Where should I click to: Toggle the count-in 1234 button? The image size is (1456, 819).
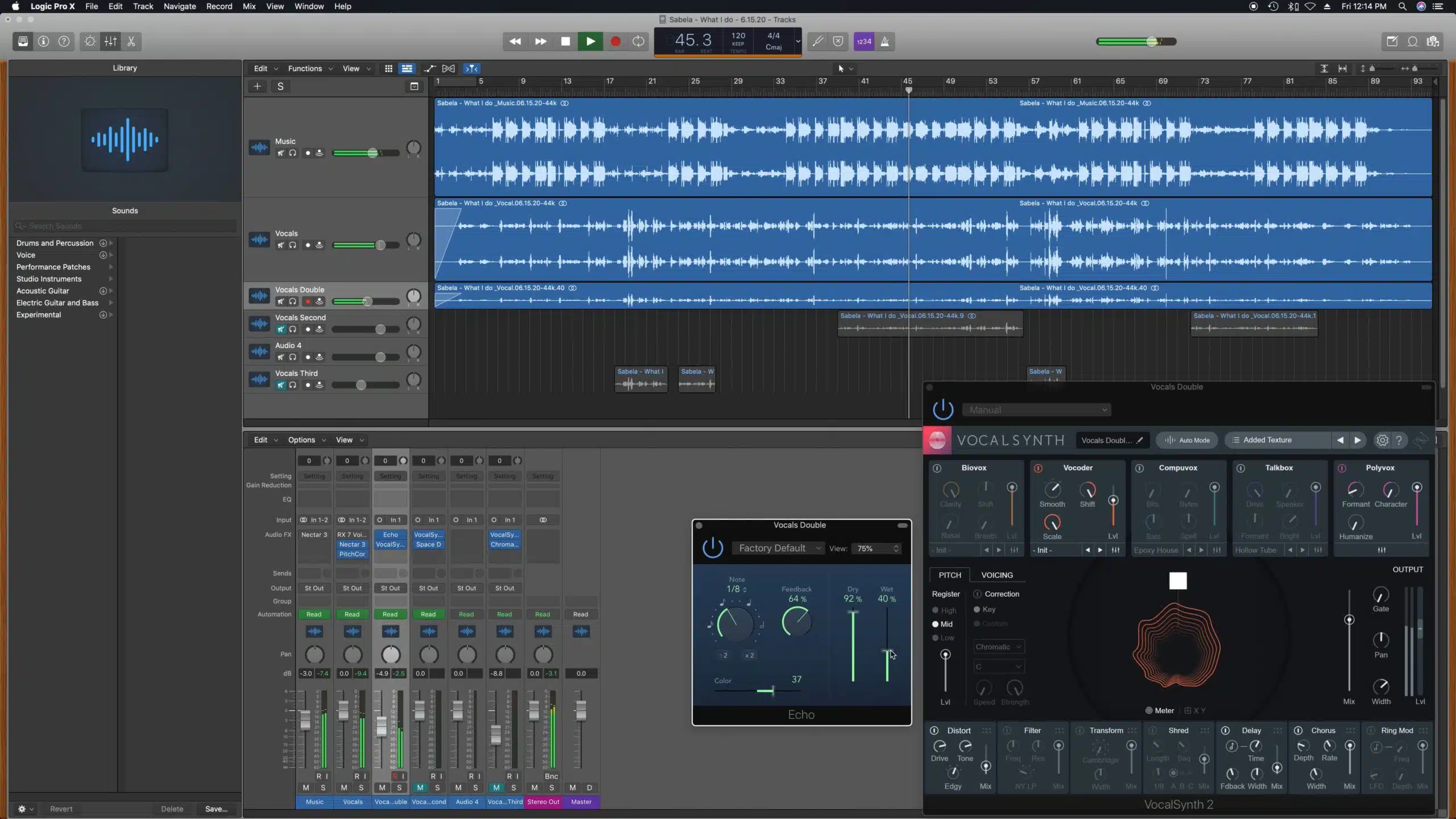point(864,42)
